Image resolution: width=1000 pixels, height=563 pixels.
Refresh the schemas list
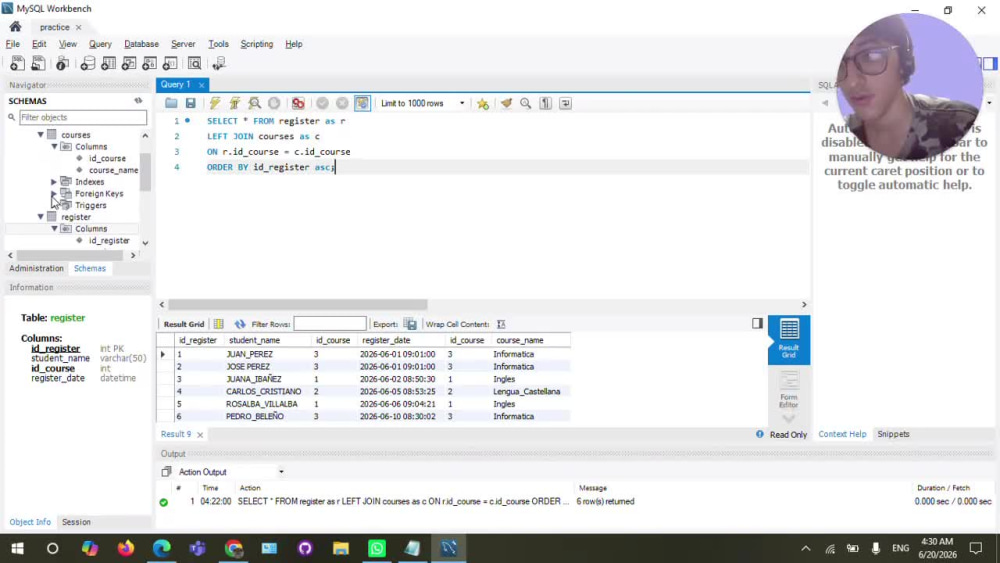(138, 101)
